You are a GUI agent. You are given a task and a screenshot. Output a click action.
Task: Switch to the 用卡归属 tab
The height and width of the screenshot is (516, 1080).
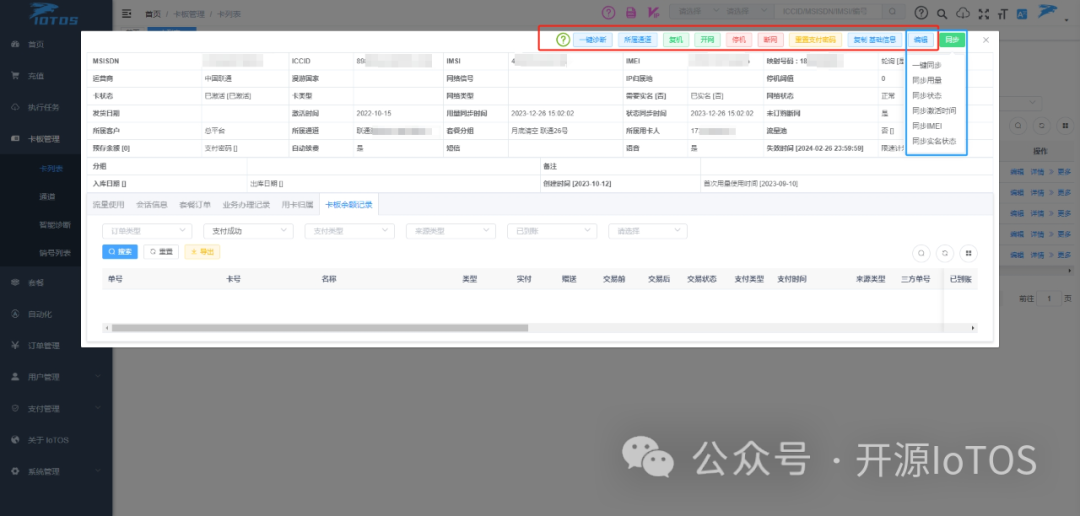[x=297, y=204]
